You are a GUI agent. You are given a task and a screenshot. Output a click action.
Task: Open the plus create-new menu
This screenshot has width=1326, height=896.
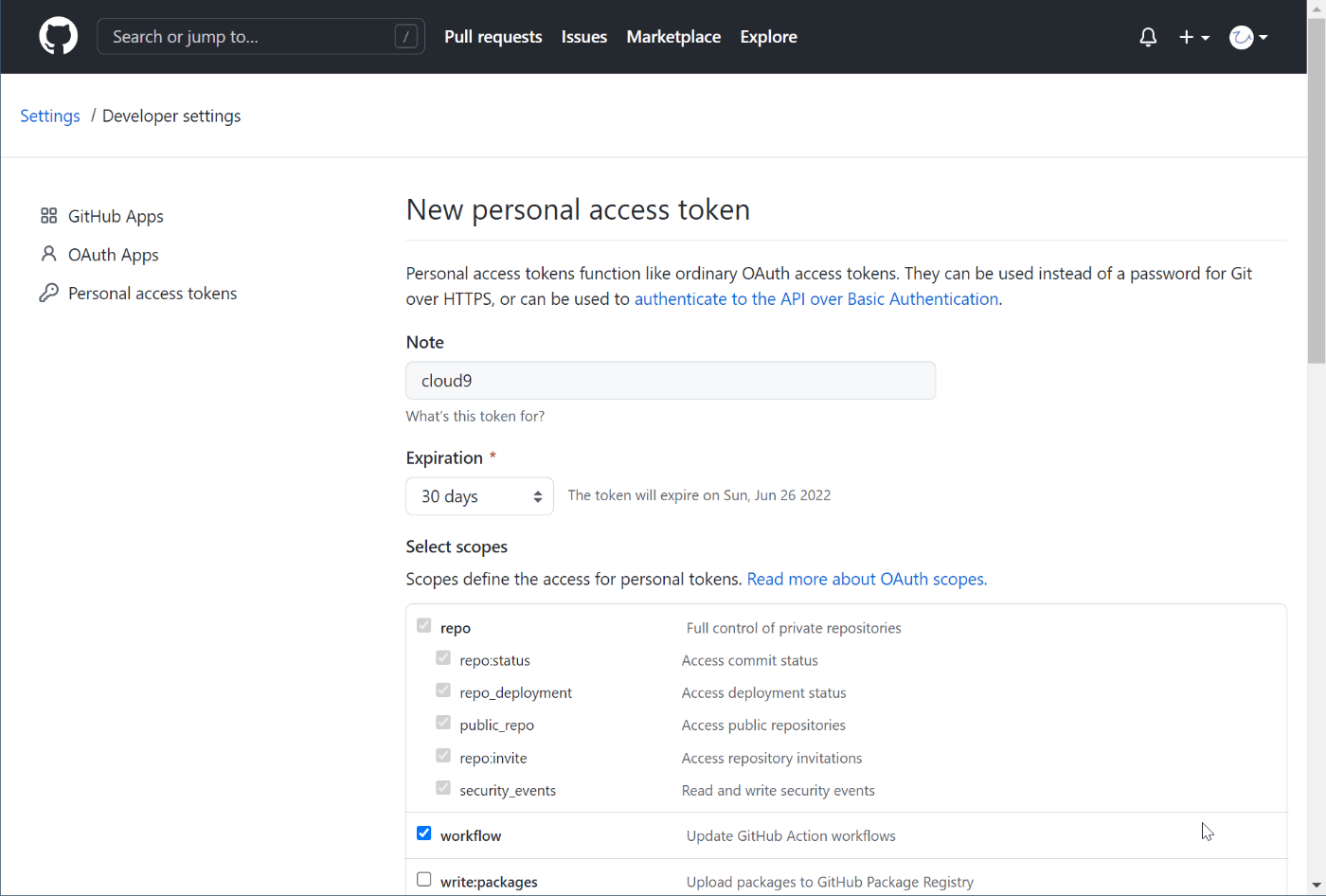tap(1194, 37)
